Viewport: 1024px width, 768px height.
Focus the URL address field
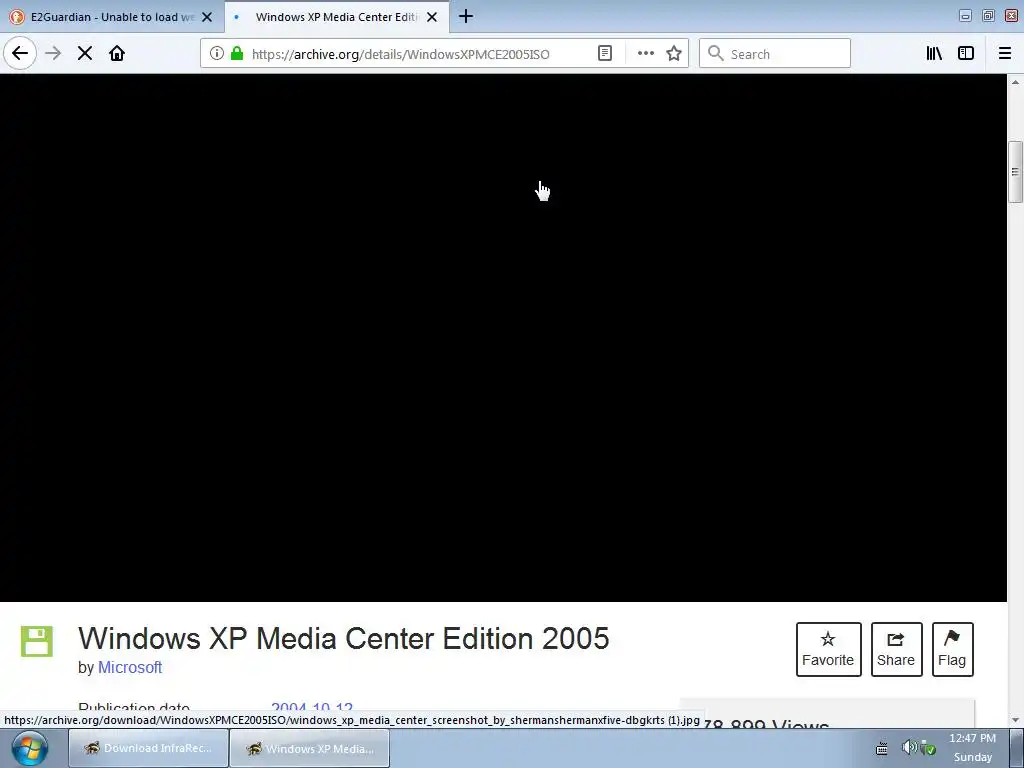400,54
